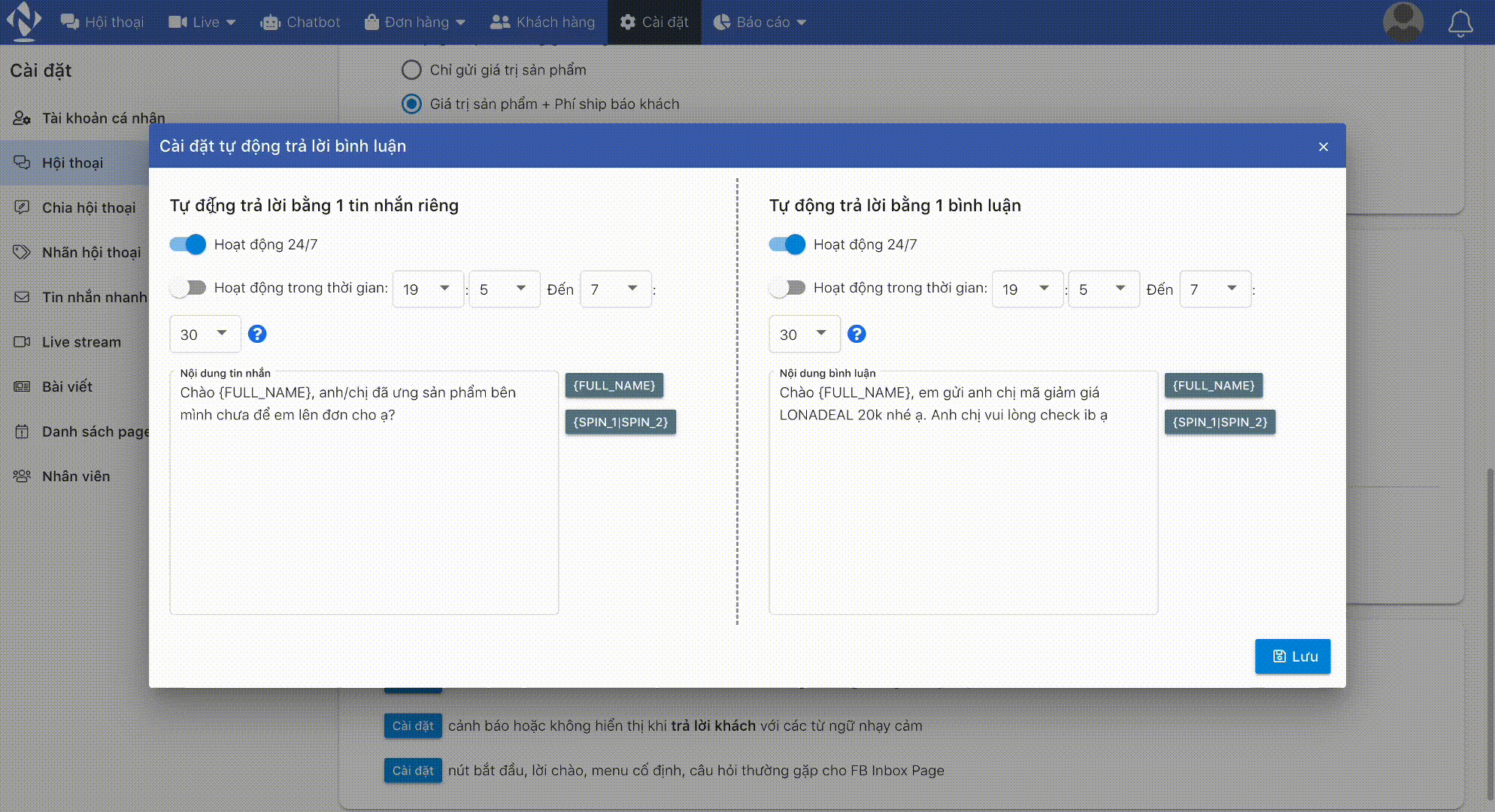Open the Đơn hàng menu dropdown
Viewport: 1495px width, 812px height.
pos(414,23)
